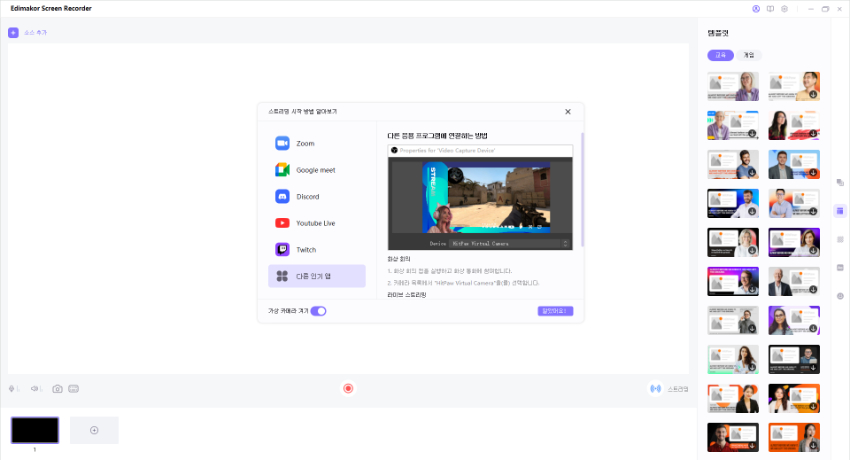Click the four-dot other popular apps icon
The height and width of the screenshot is (460, 850).
click(282, 276)
